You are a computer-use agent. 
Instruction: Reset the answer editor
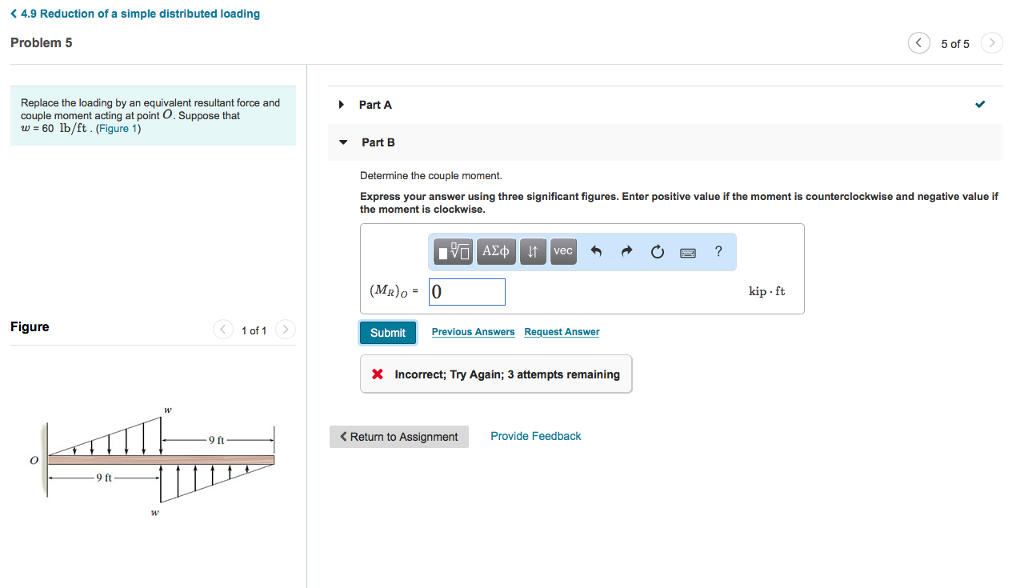point(657,252)
